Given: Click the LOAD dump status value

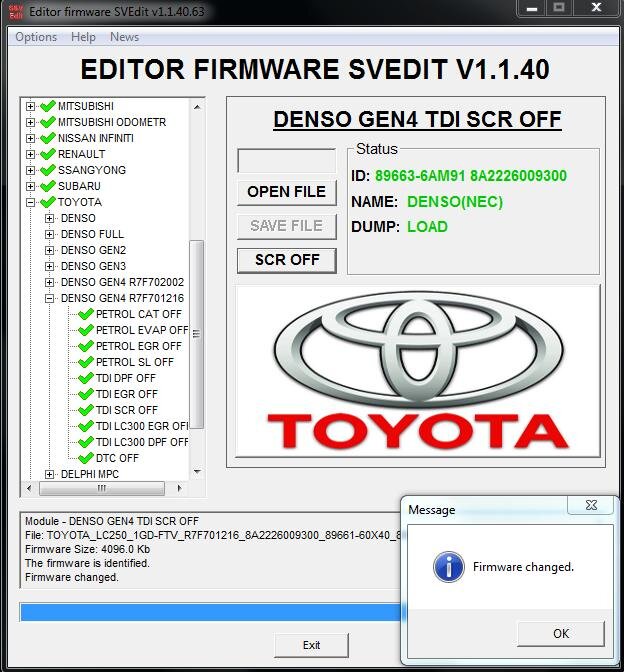Looking at the screenshot, I should [427, 227].
